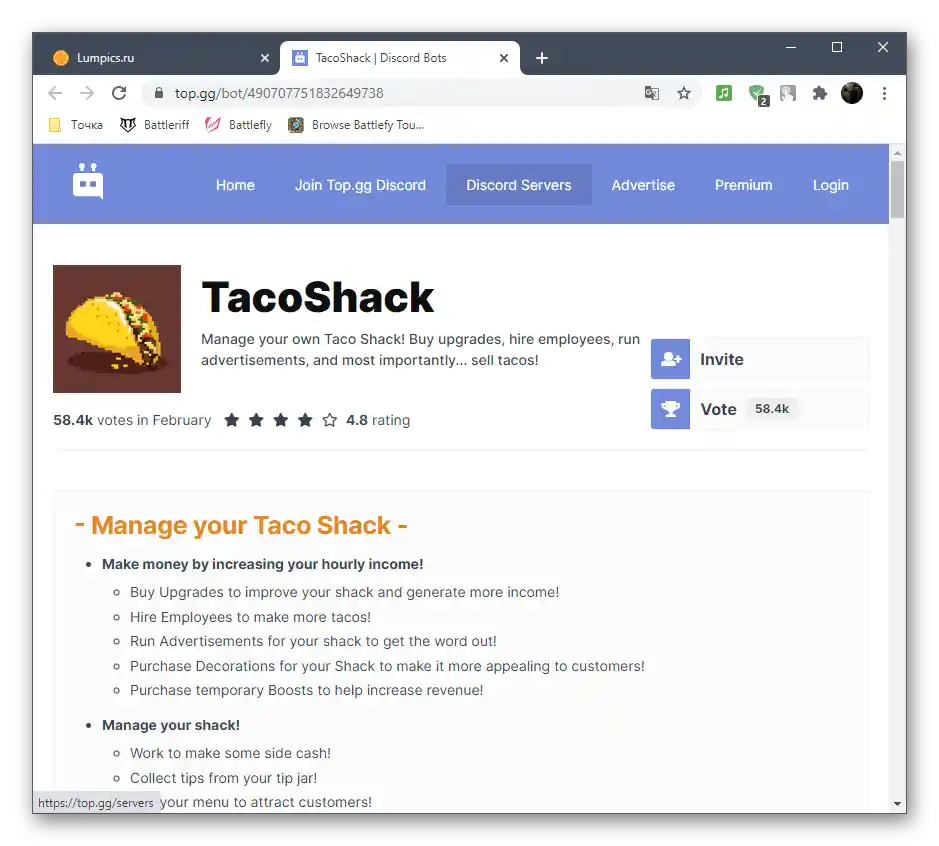Click the 'Manage your shack!' bullet

coord(171,725)
